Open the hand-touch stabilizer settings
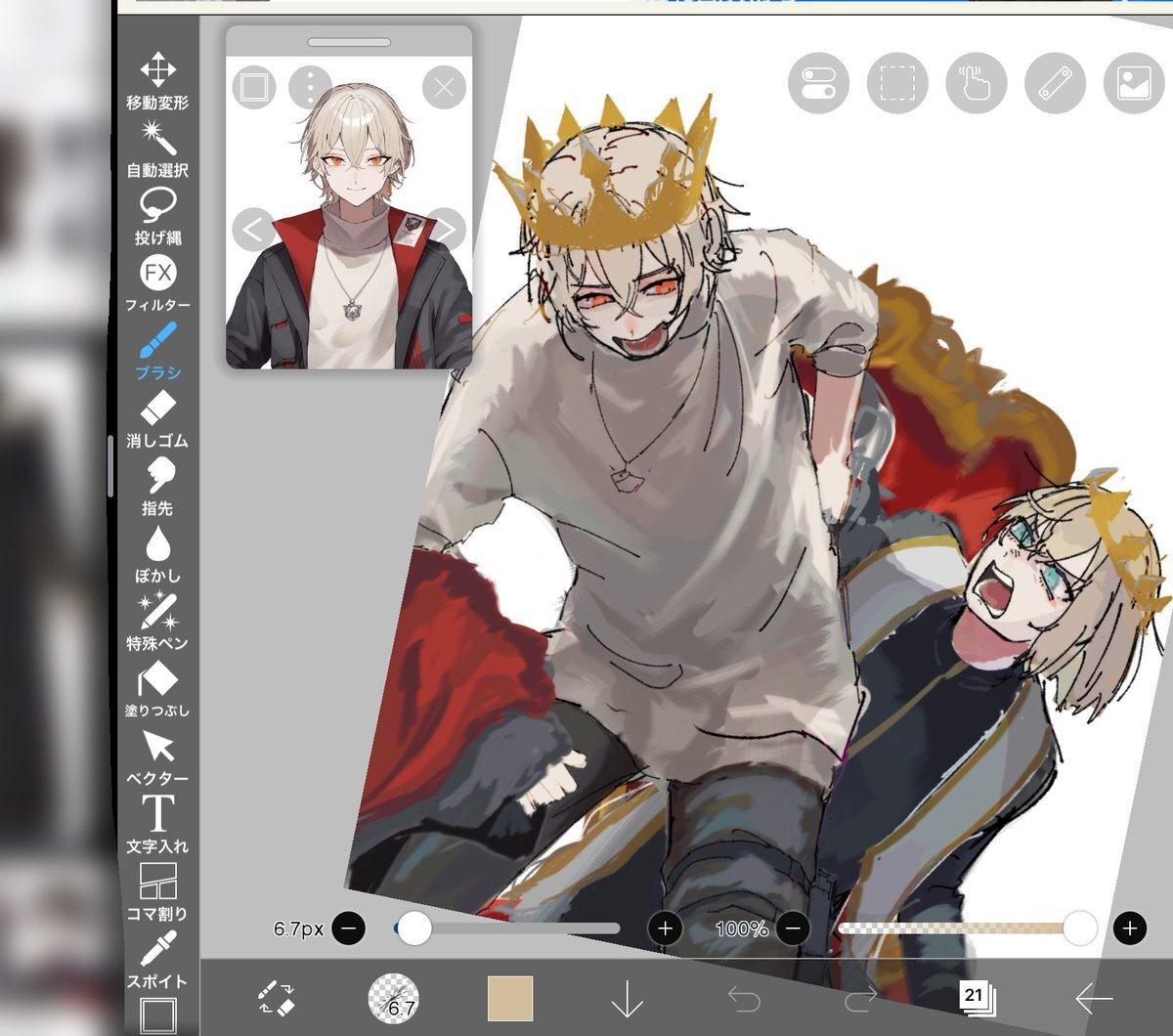Viewport: 1173px width, 1036px height. (x=977, y=83)
